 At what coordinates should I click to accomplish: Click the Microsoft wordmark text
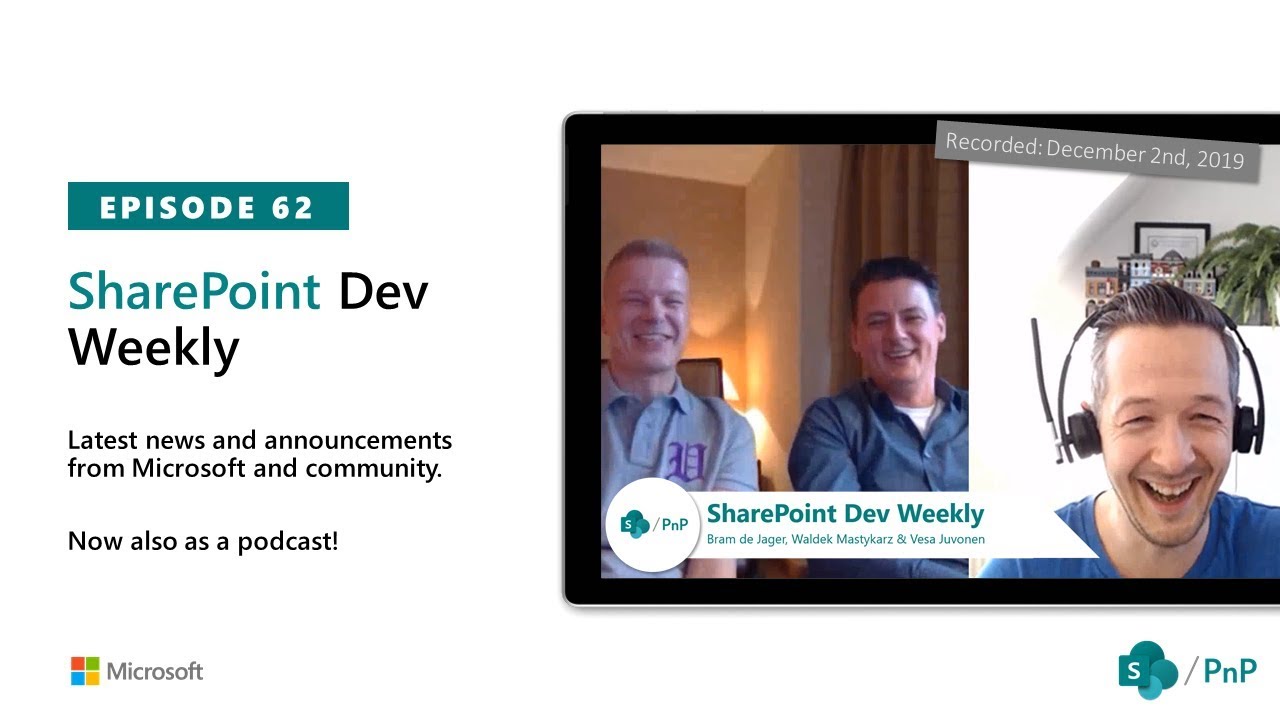pos(155,671)
